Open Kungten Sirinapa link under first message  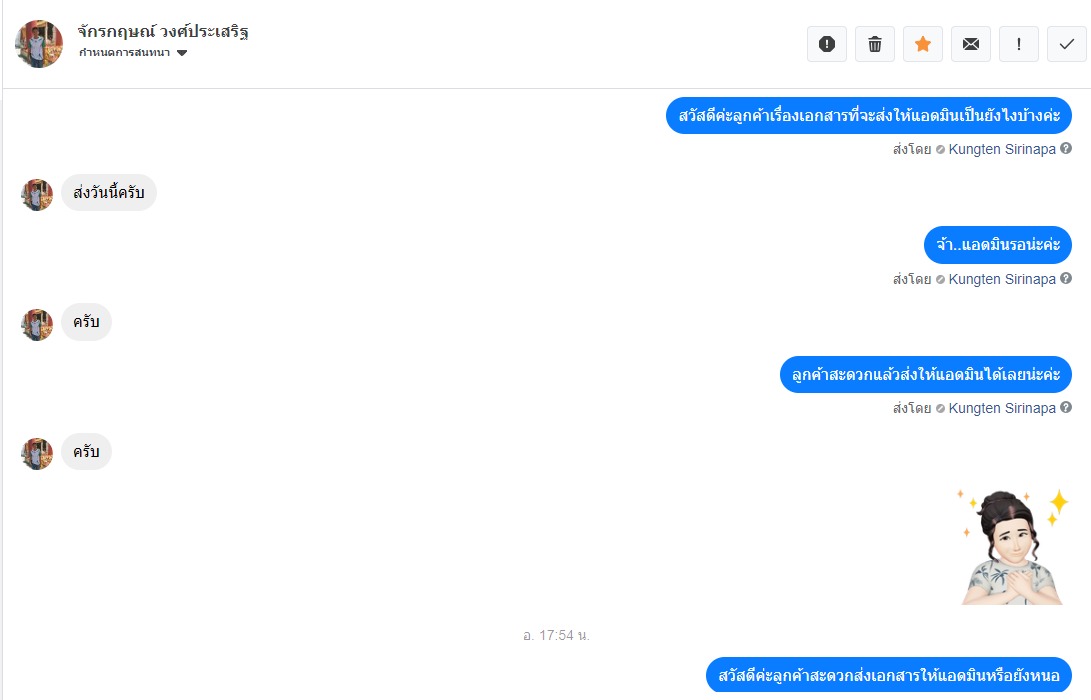coord(1002,149)
